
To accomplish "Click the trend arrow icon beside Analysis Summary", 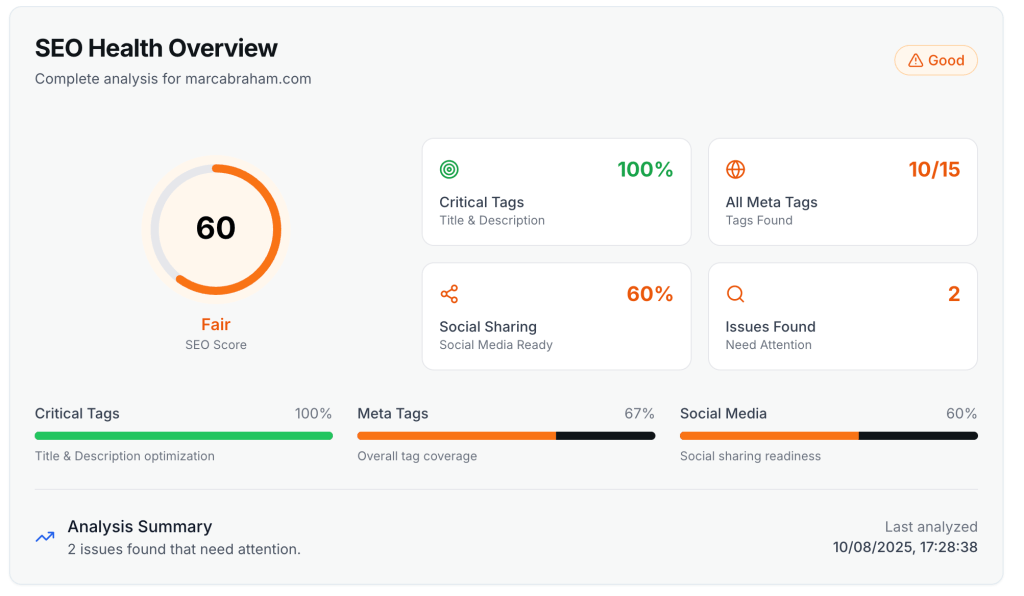I will click(x=45, y=537).
